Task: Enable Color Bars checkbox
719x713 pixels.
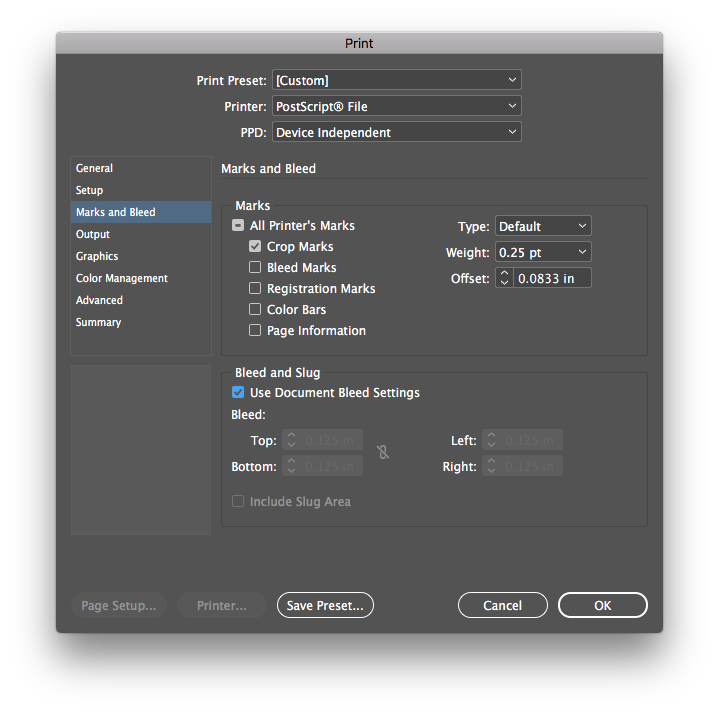Action: click(x=255, y=310)
